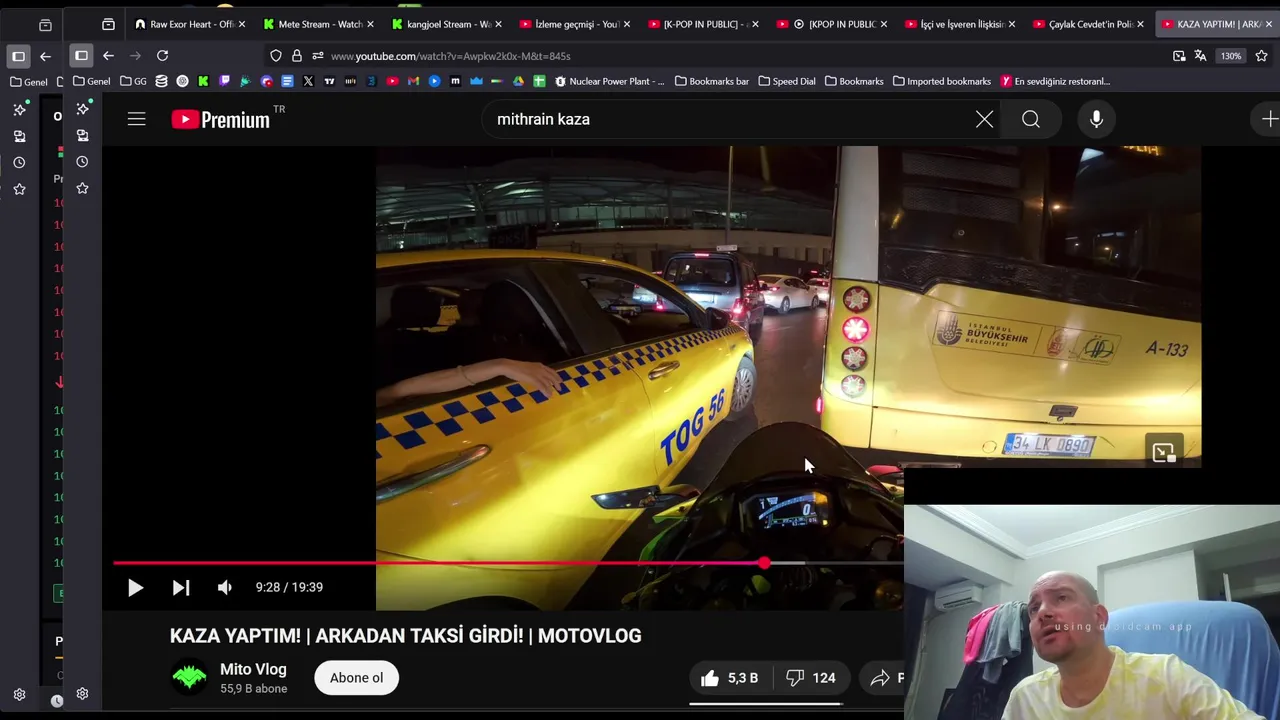
Task: View site security padlock info
Action: click(297, 56)
